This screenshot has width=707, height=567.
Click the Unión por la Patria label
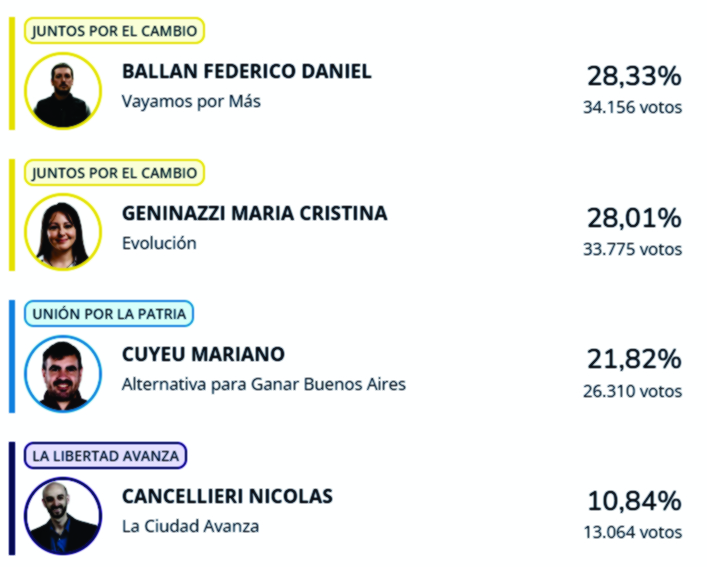click(x=109, y=314)
